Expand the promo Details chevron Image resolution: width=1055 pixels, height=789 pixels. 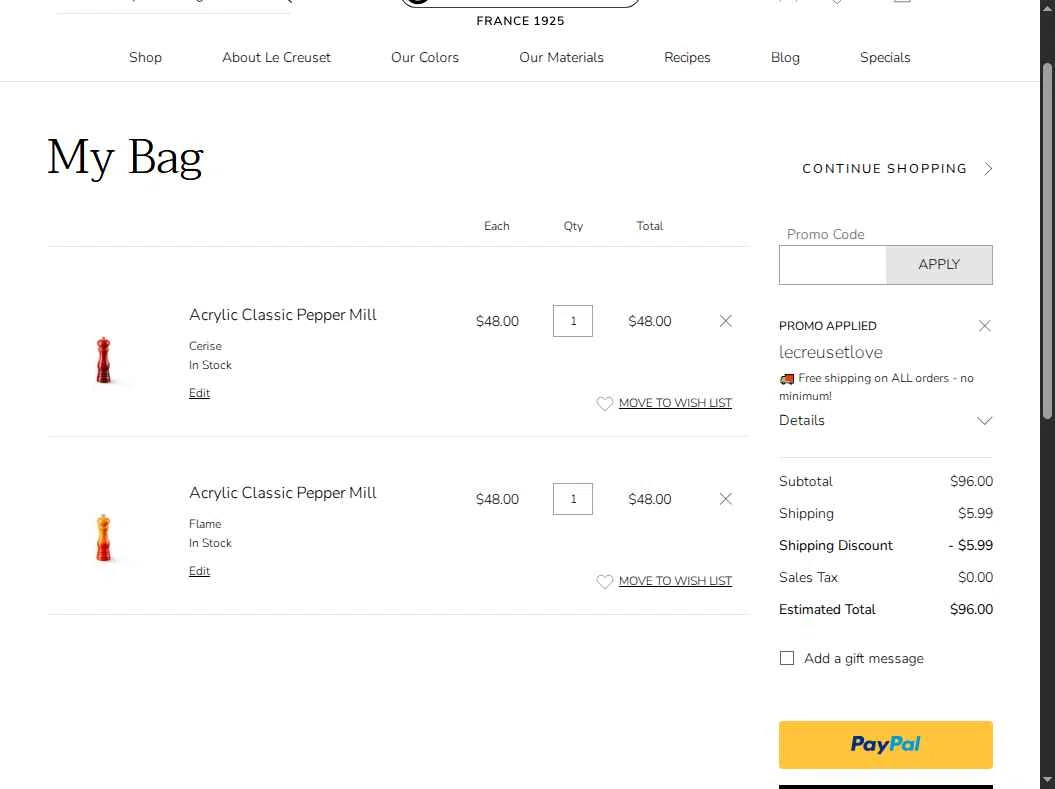tap(984, 421)
